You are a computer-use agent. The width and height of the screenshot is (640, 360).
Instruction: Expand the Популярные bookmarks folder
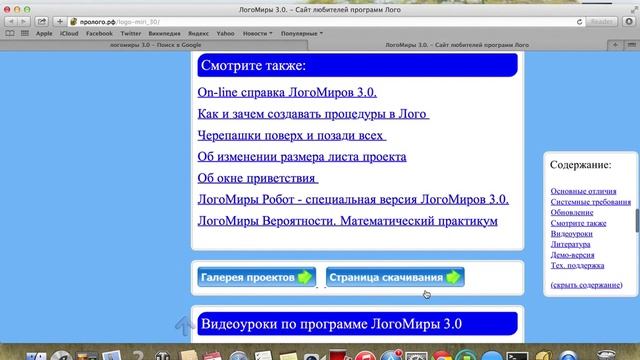(302, 33)
